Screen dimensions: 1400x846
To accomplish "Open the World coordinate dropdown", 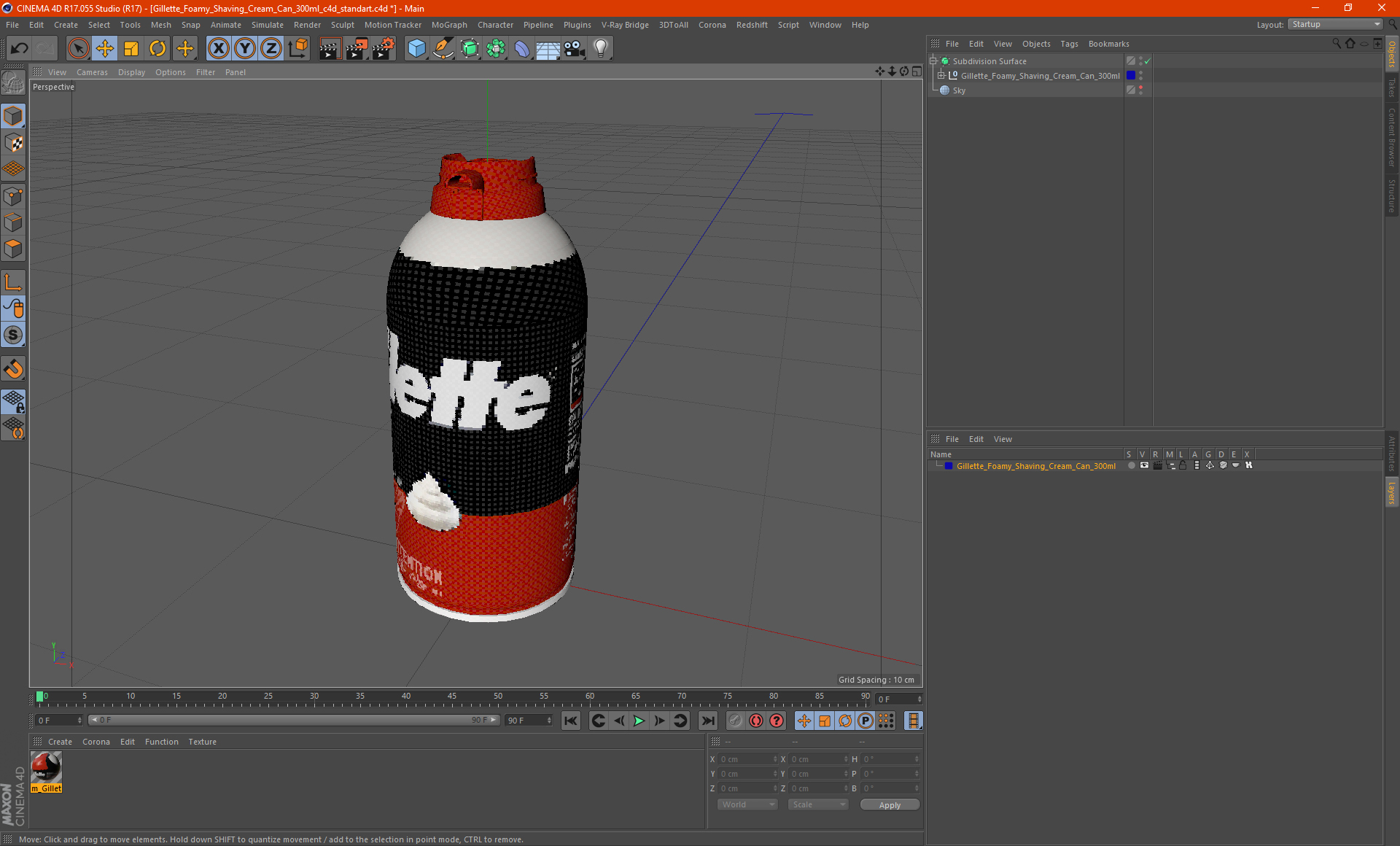I will tap(747, 804).
